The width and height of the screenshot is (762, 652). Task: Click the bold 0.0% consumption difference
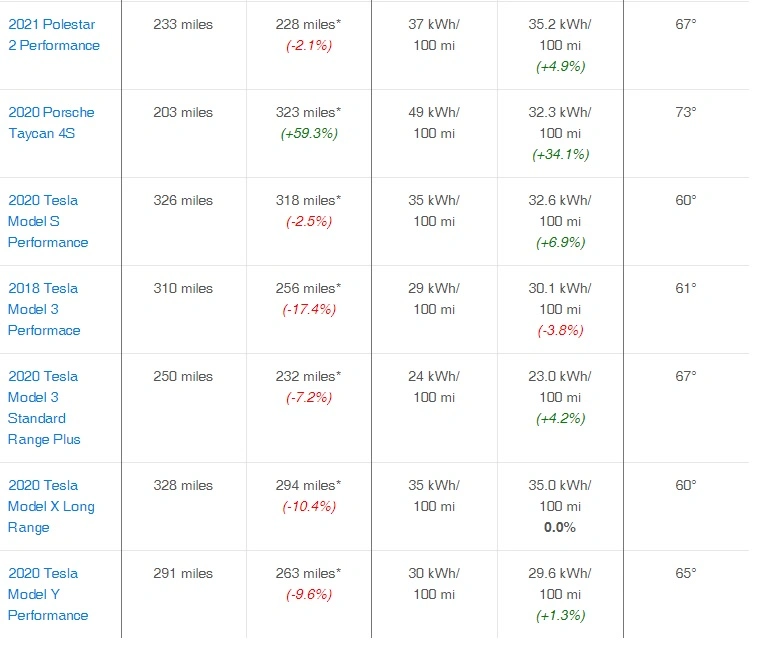click(x=560, y=528)
